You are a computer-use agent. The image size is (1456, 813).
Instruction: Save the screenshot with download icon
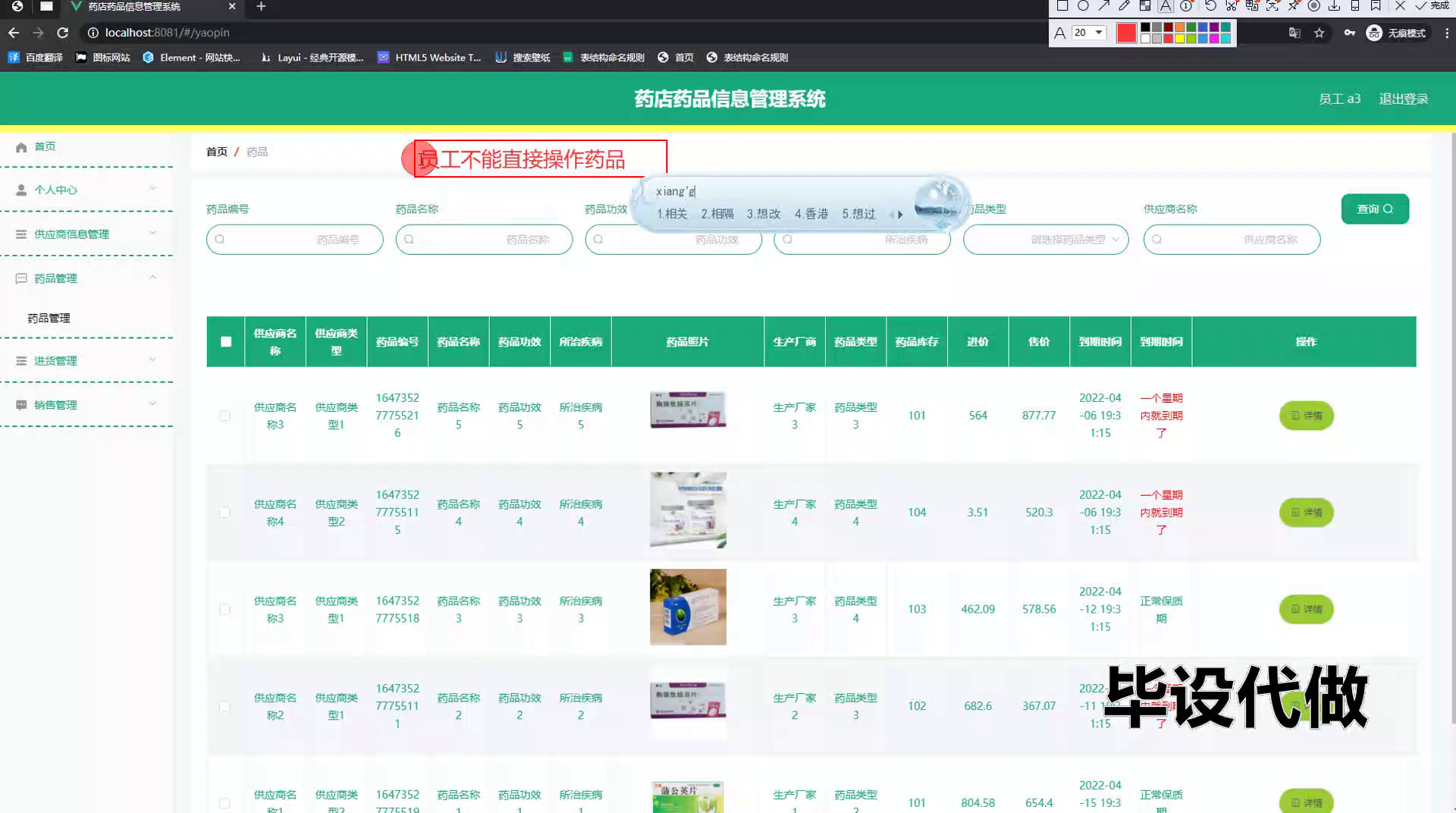tap(1334, 6)
